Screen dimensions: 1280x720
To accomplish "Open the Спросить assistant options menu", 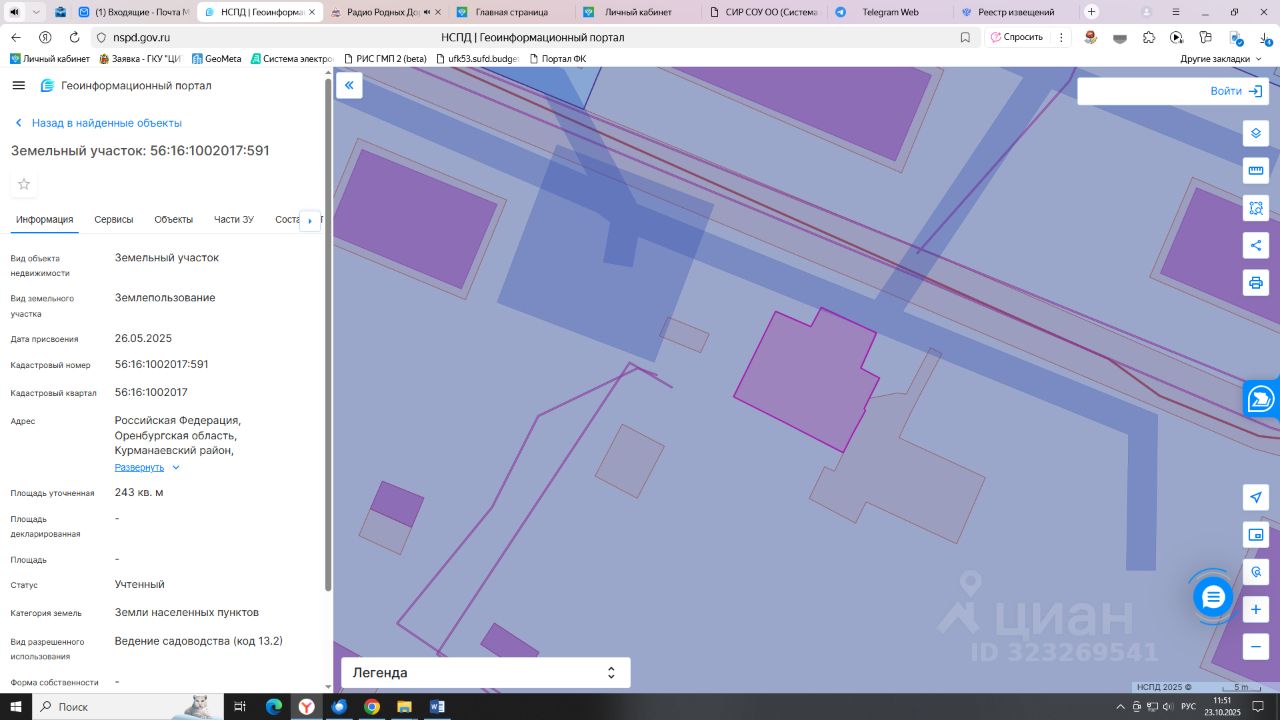I will click(1062, 37).
